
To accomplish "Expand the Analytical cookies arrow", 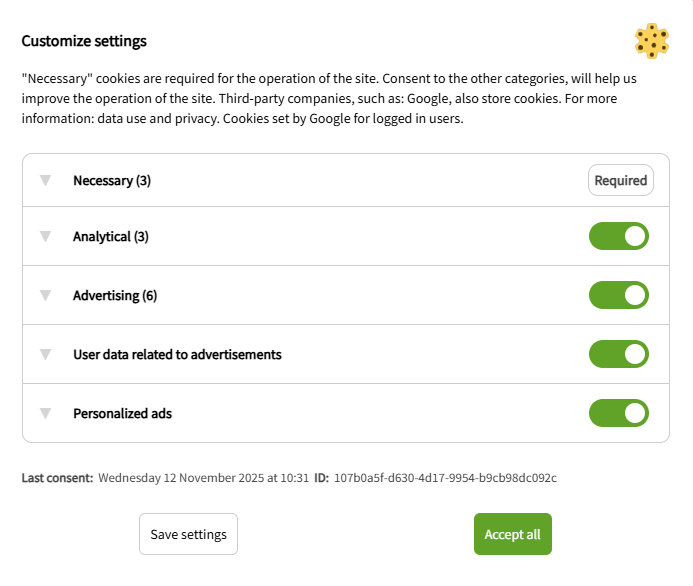I will click(45, 237).
